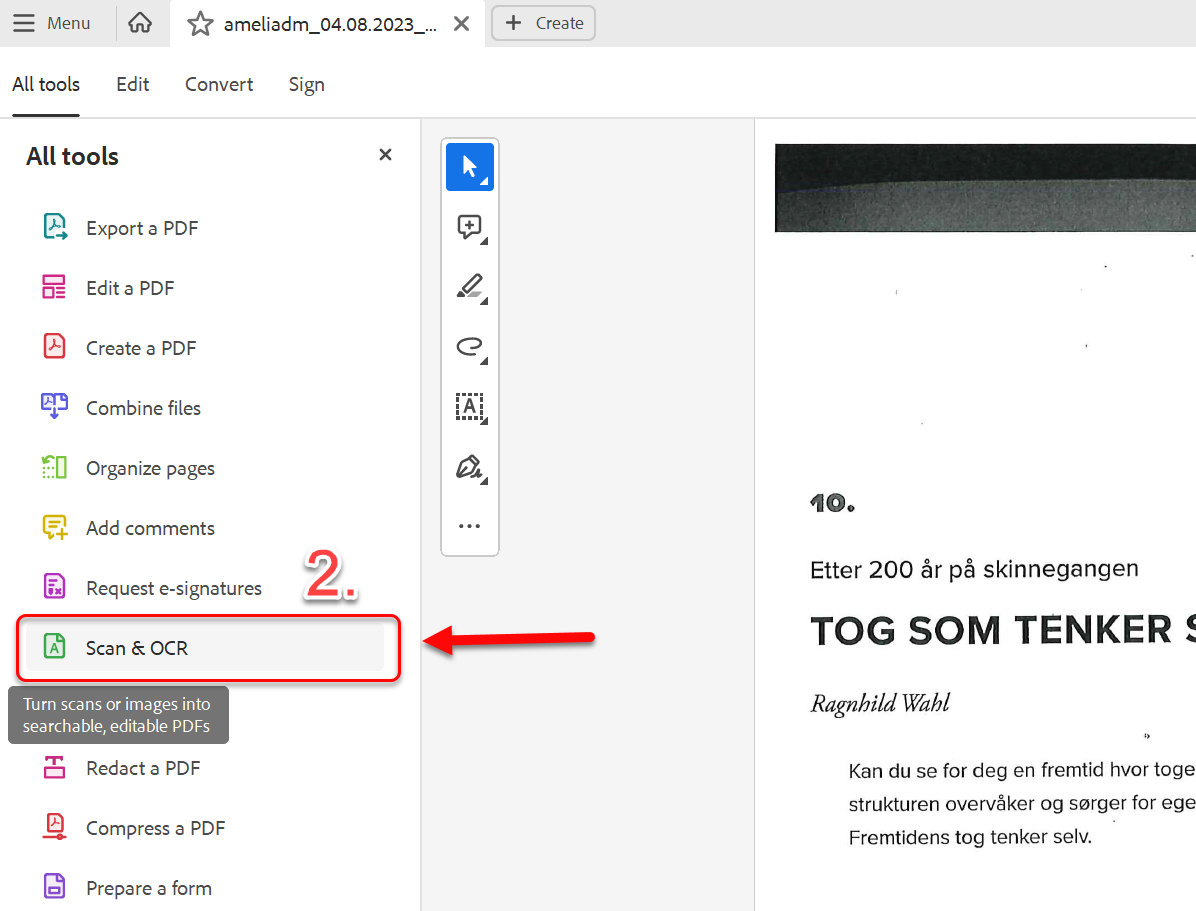Image resolution: width=1196 pixels, height=911 pixels.
Task: Click the text Etter 200 år på skinnegangen
Action: click(x=974, y=569)
